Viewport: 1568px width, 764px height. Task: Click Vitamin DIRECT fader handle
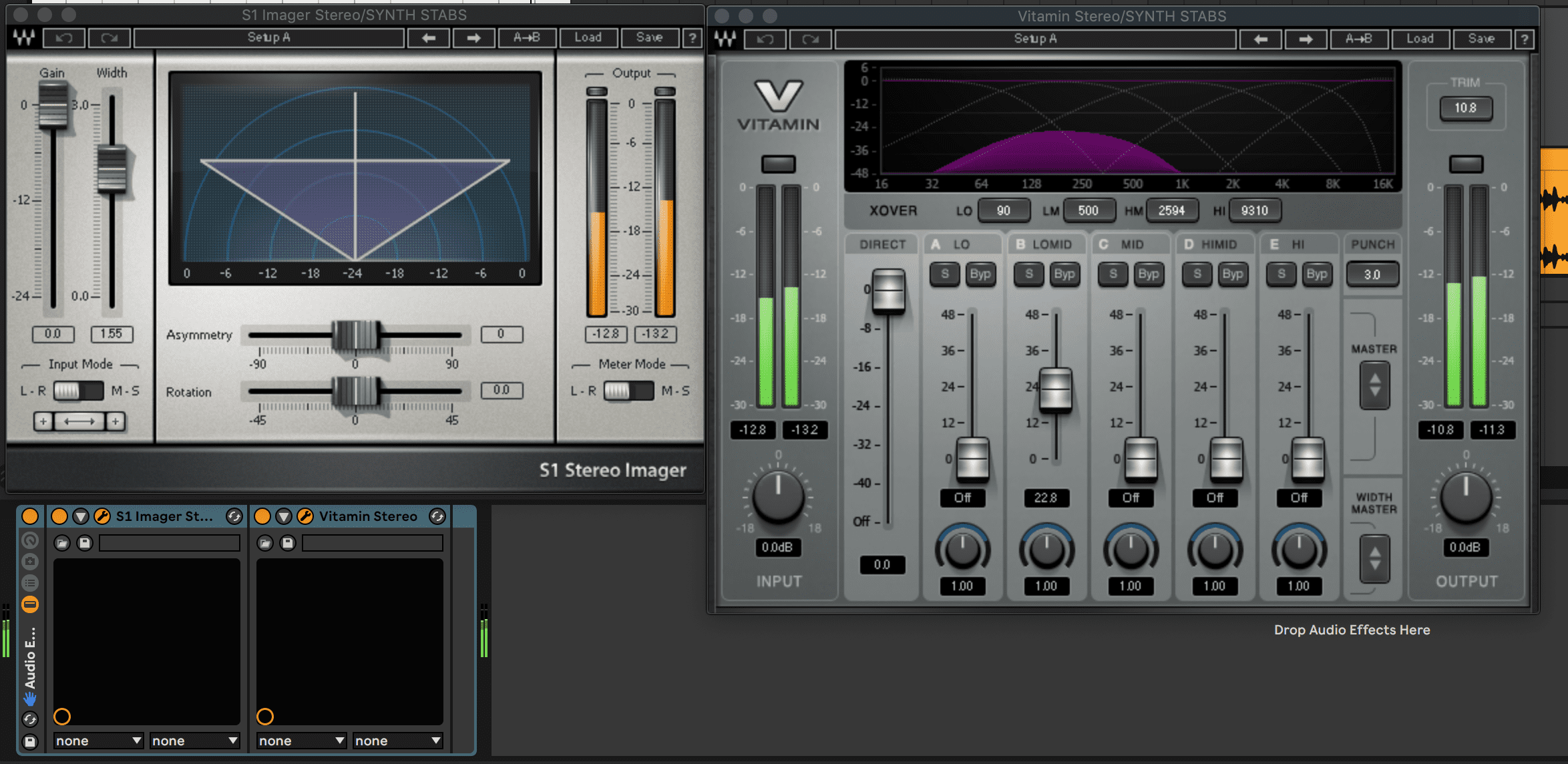889,291
